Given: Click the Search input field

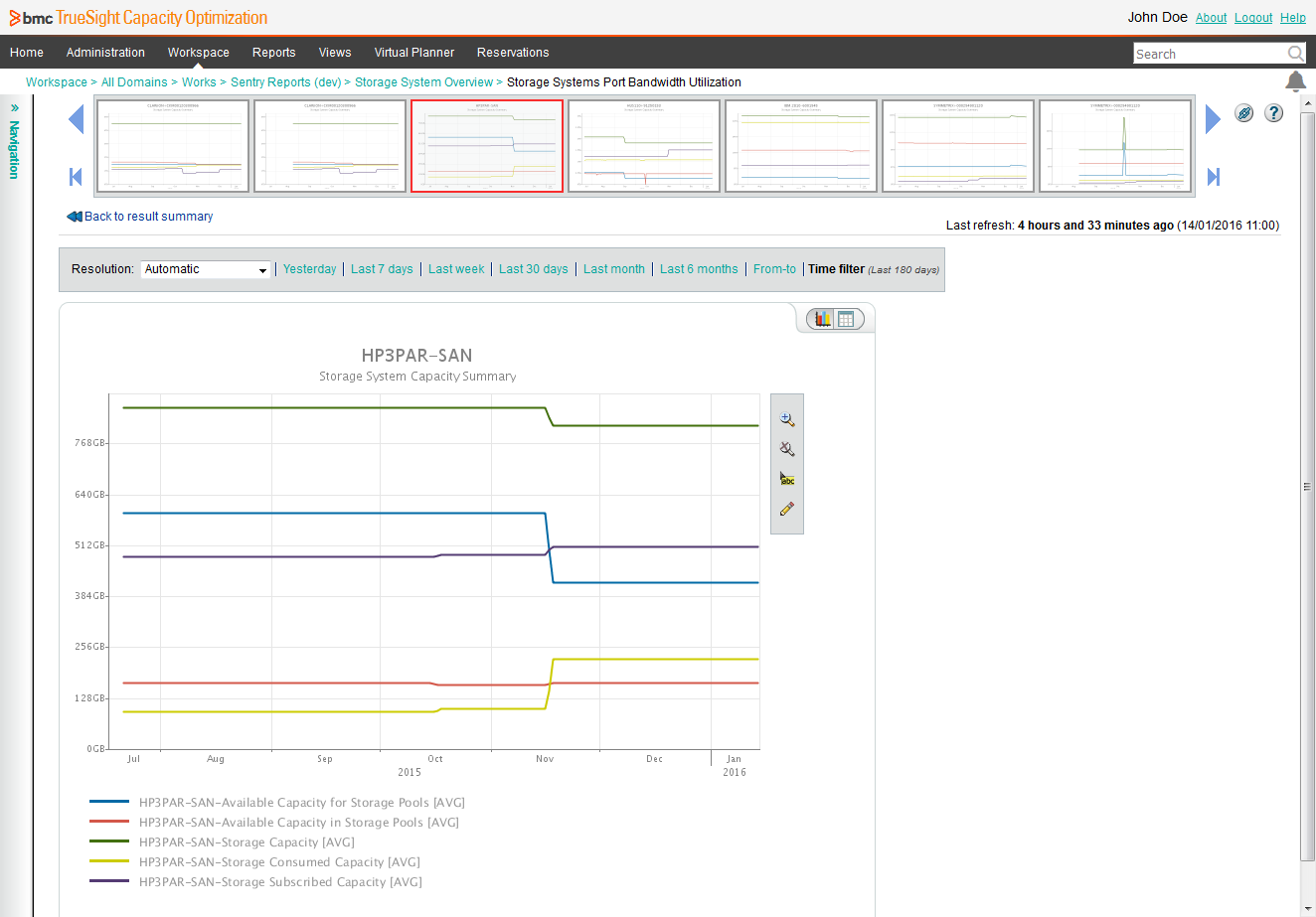Looking at the screenshot, I should click(1210, 54).
